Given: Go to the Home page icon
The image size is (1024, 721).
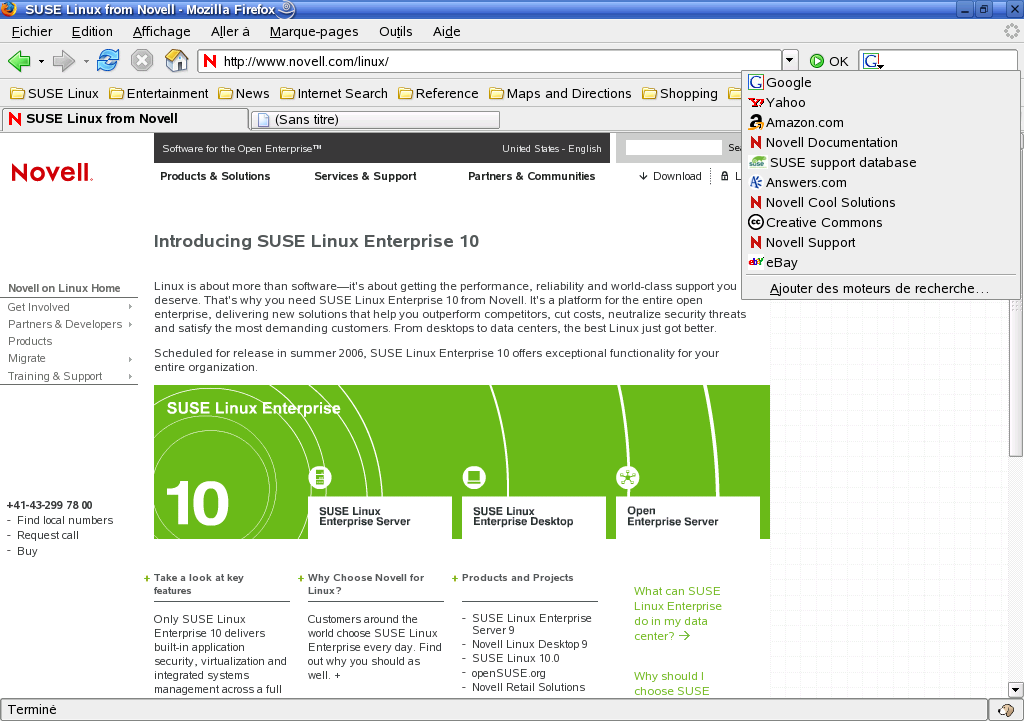Looking at the screenshot, I should (x=176, y=61).
